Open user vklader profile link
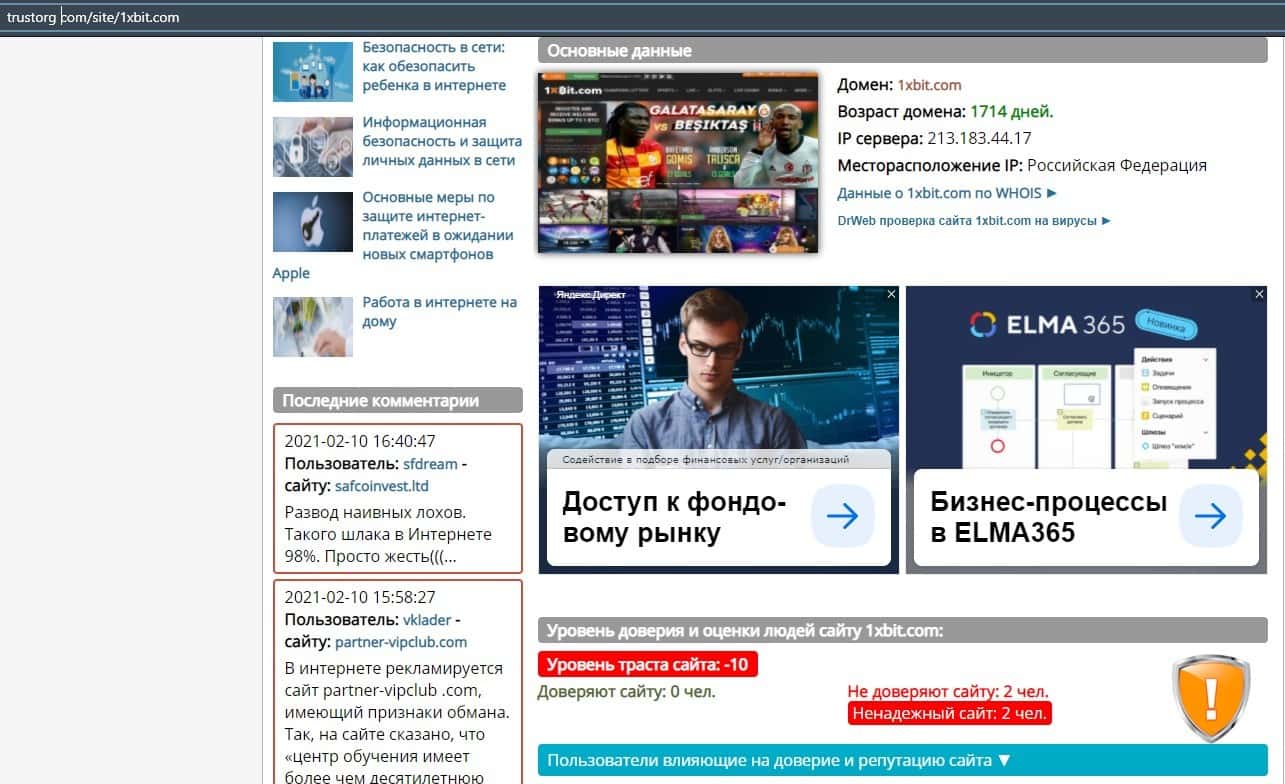The width and height of the screenshot is (1285, 784). 428,620
